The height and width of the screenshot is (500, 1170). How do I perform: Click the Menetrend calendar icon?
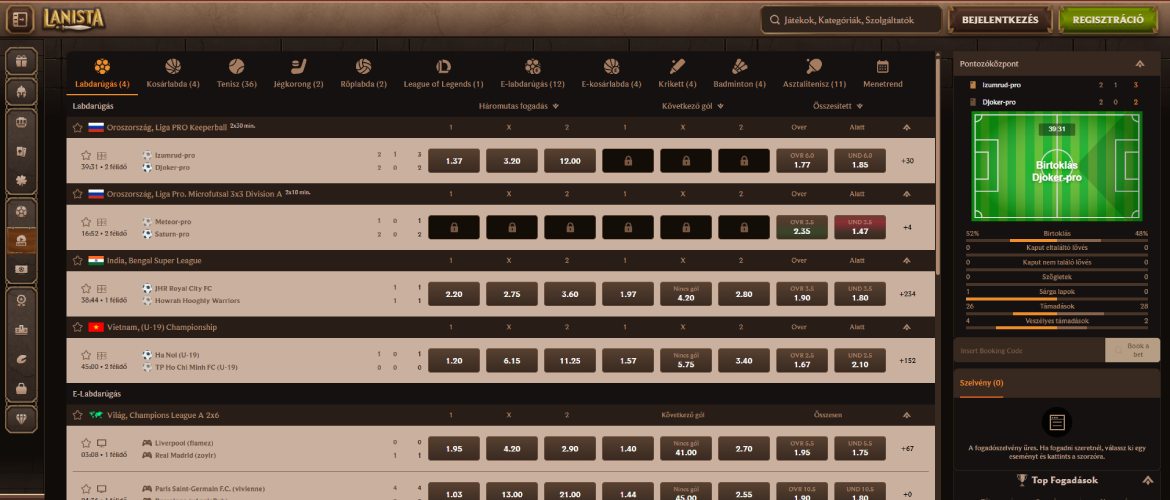[x=882, y=67]
